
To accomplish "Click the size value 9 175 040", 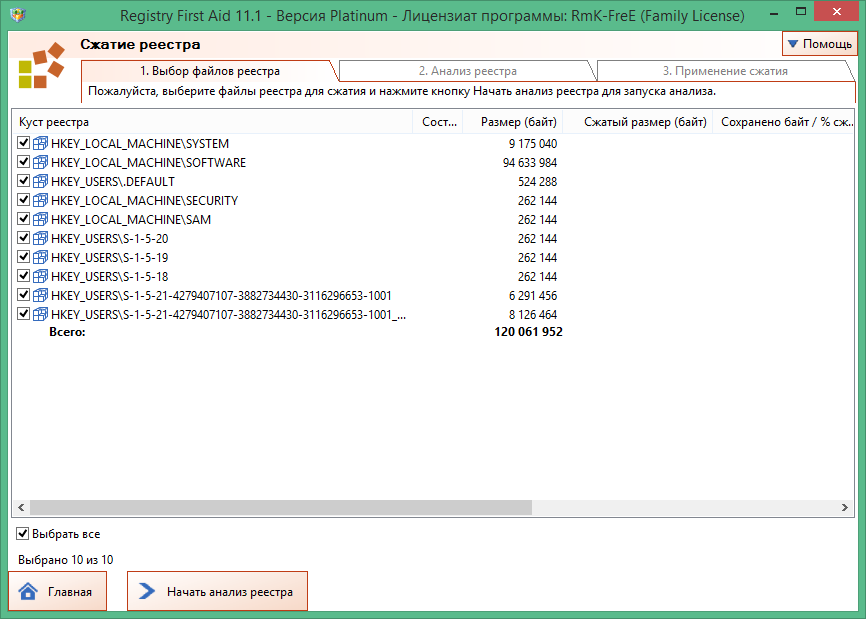I will point(532,144).
